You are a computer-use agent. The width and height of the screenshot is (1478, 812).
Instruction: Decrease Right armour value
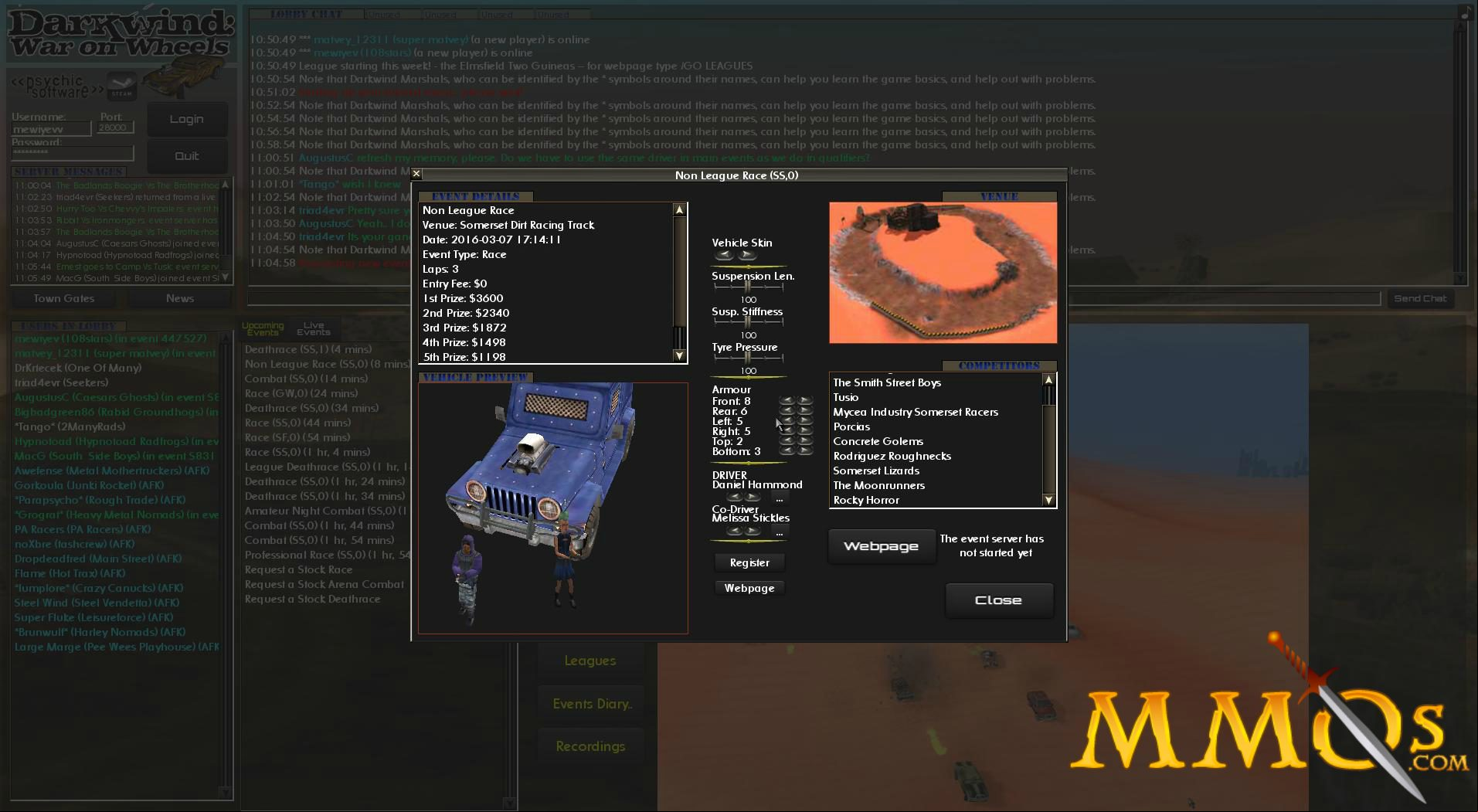coord(787,431)
